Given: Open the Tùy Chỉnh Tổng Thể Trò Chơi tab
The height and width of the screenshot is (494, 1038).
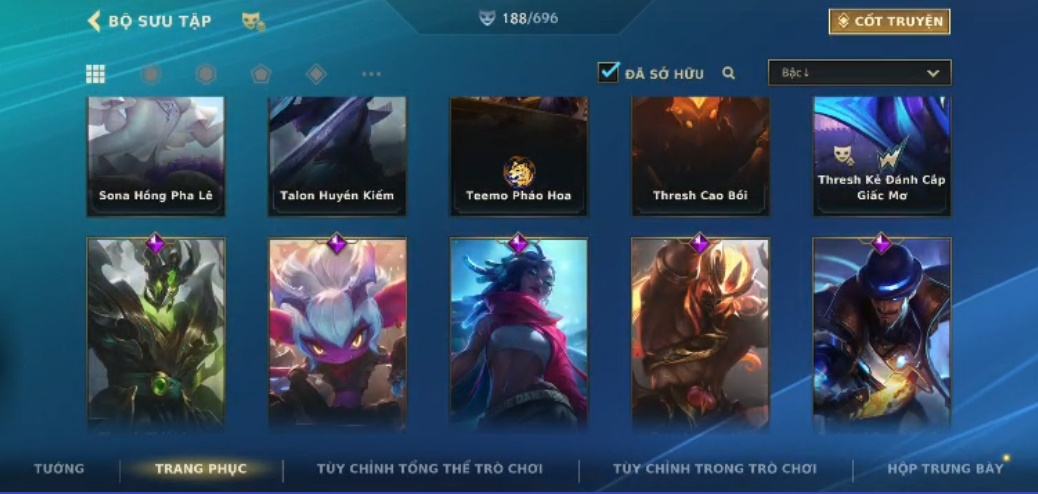Looking at the screenshot, I should (x=430, y=469).
